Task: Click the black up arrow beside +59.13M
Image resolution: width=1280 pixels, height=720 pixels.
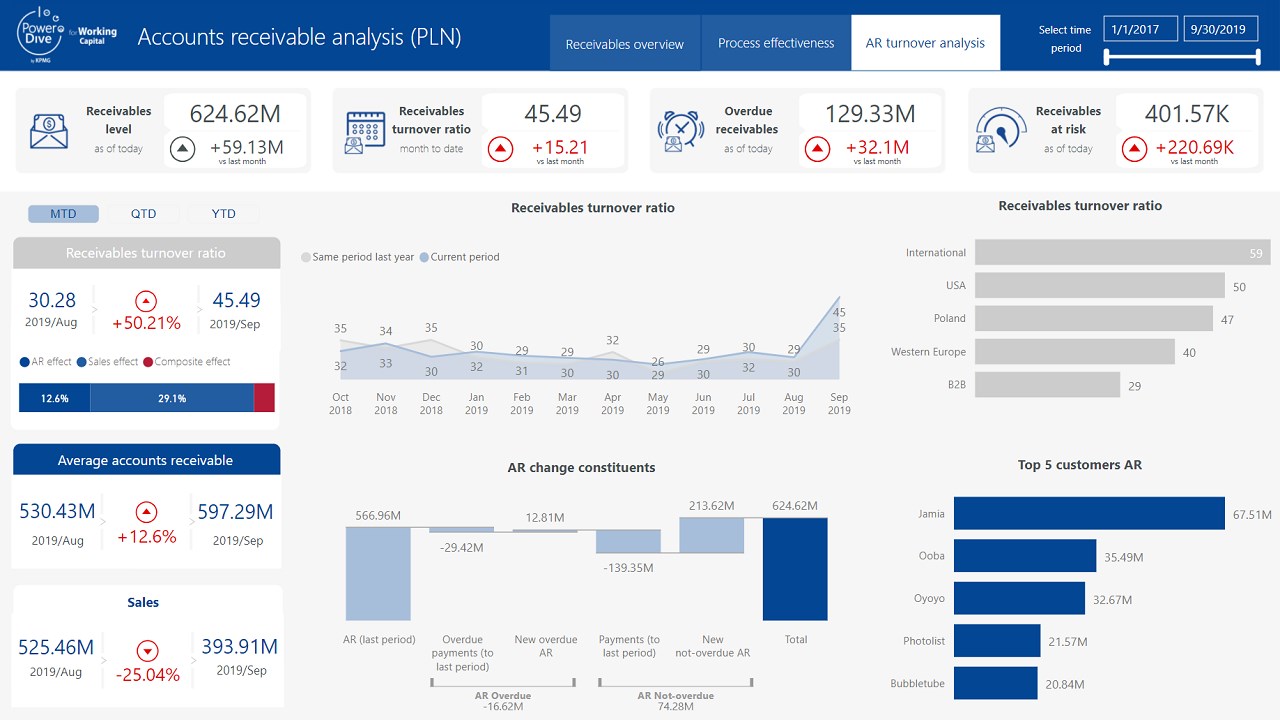Action: tap(182, 150)
